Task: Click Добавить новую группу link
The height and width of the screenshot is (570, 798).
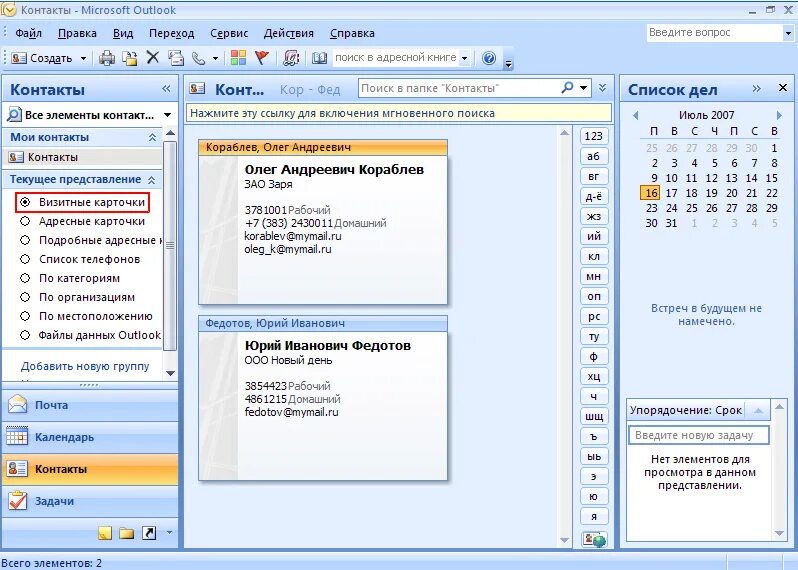Action: point(85,366)
